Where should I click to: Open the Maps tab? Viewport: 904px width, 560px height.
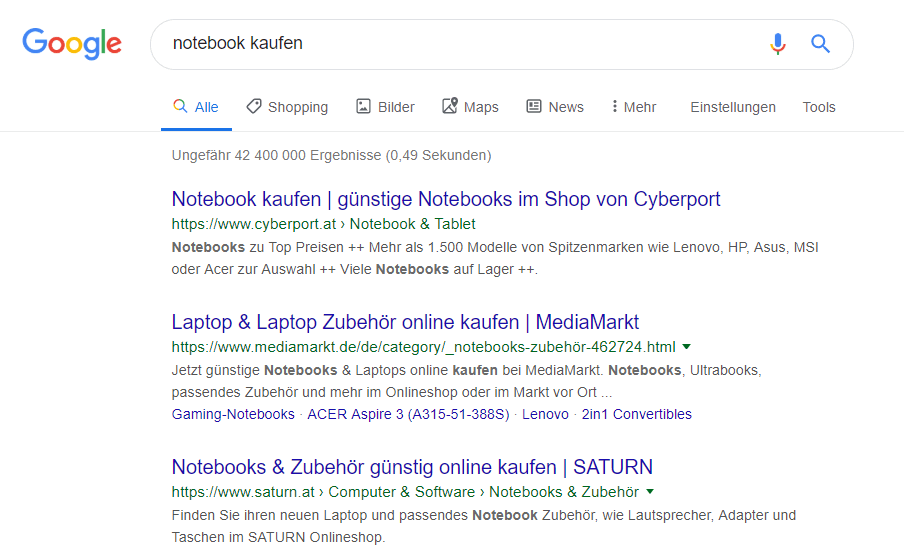(x=470, y=107)
